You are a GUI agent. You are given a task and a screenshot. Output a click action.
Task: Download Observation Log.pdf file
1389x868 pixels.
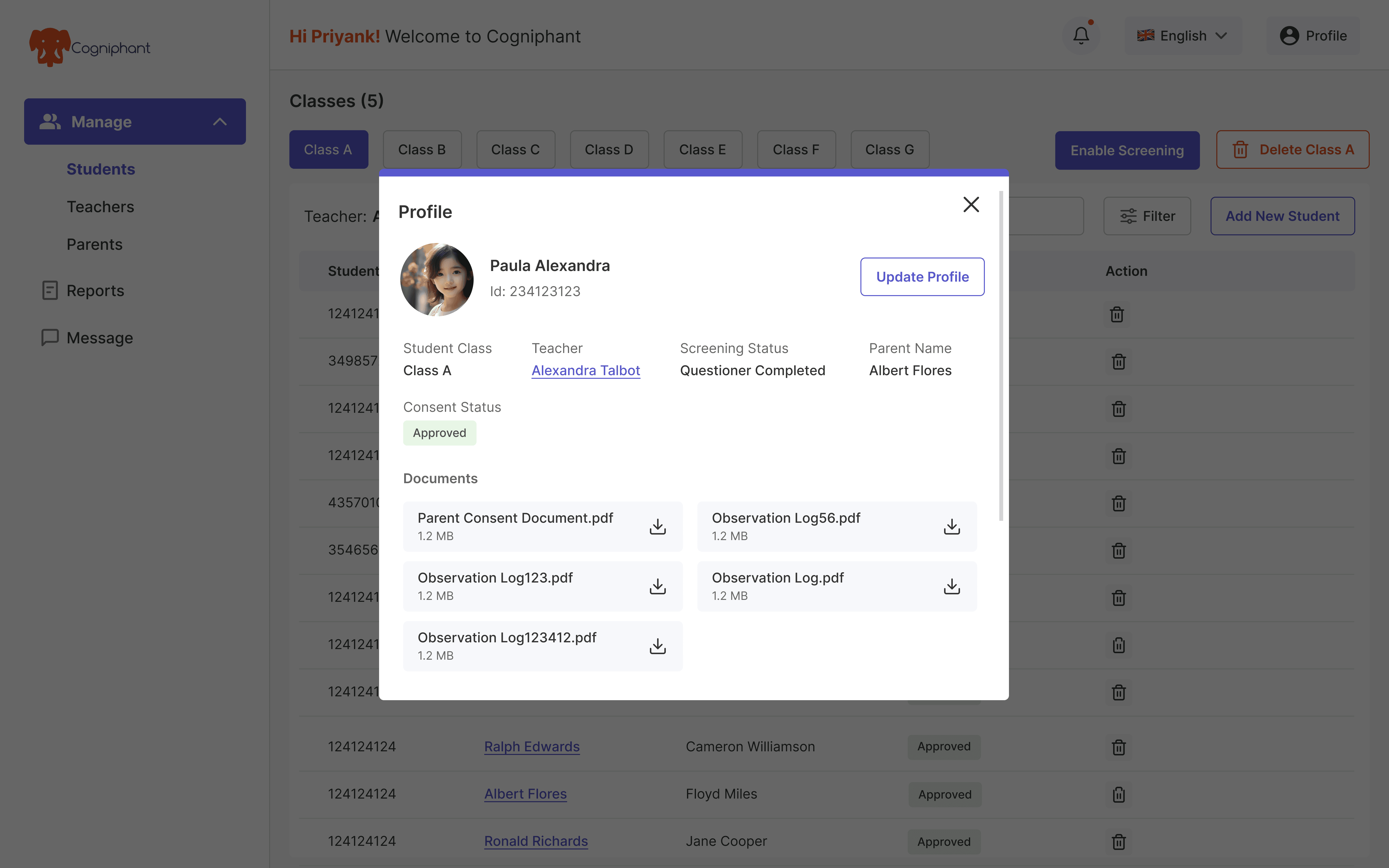pos(952,586)
